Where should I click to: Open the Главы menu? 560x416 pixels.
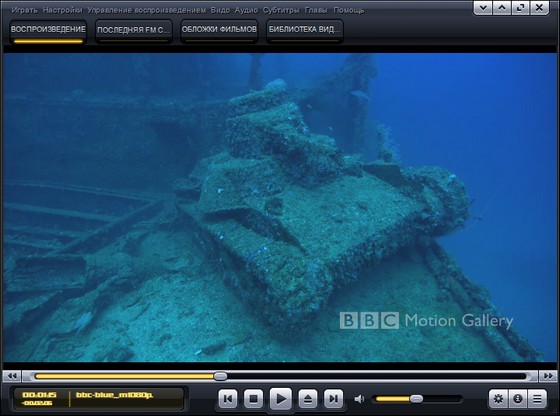pos(316,10)
